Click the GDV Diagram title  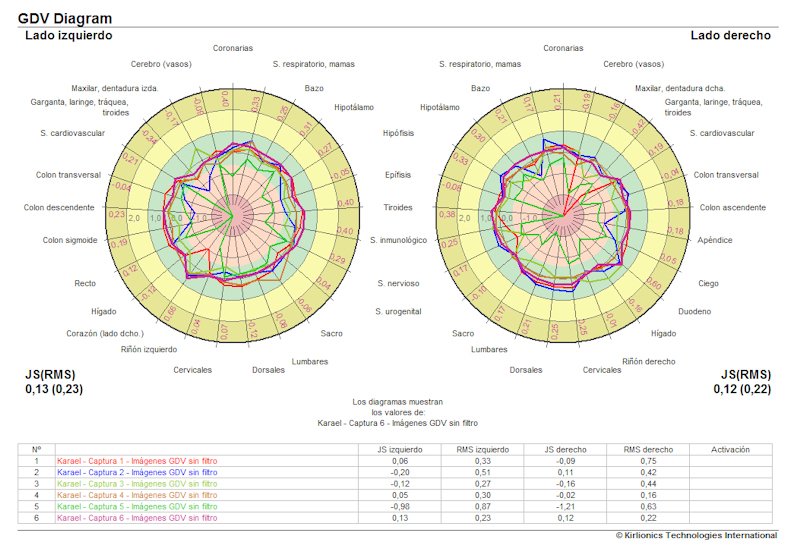click(65, 18)
